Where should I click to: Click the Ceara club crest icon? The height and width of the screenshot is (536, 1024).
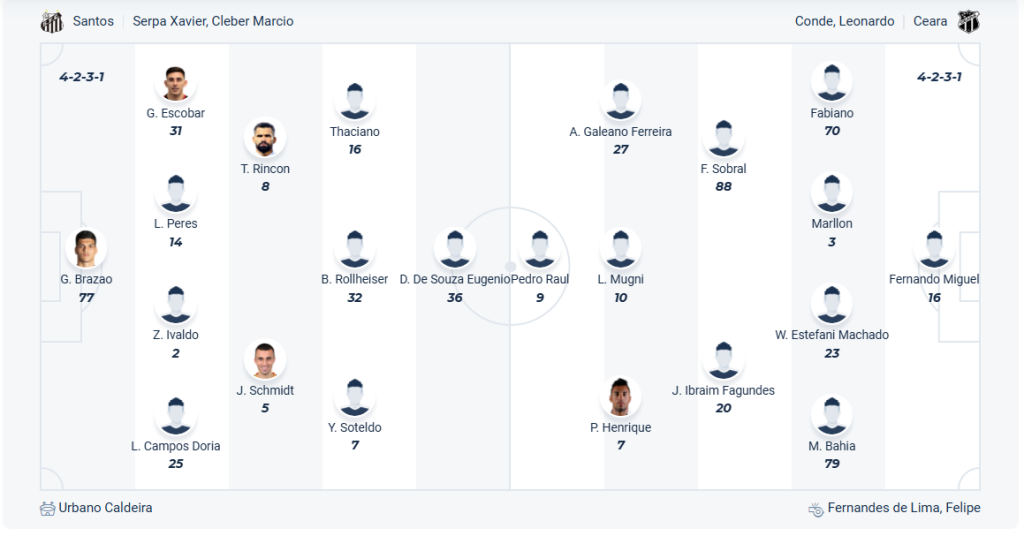coord(968,21)
